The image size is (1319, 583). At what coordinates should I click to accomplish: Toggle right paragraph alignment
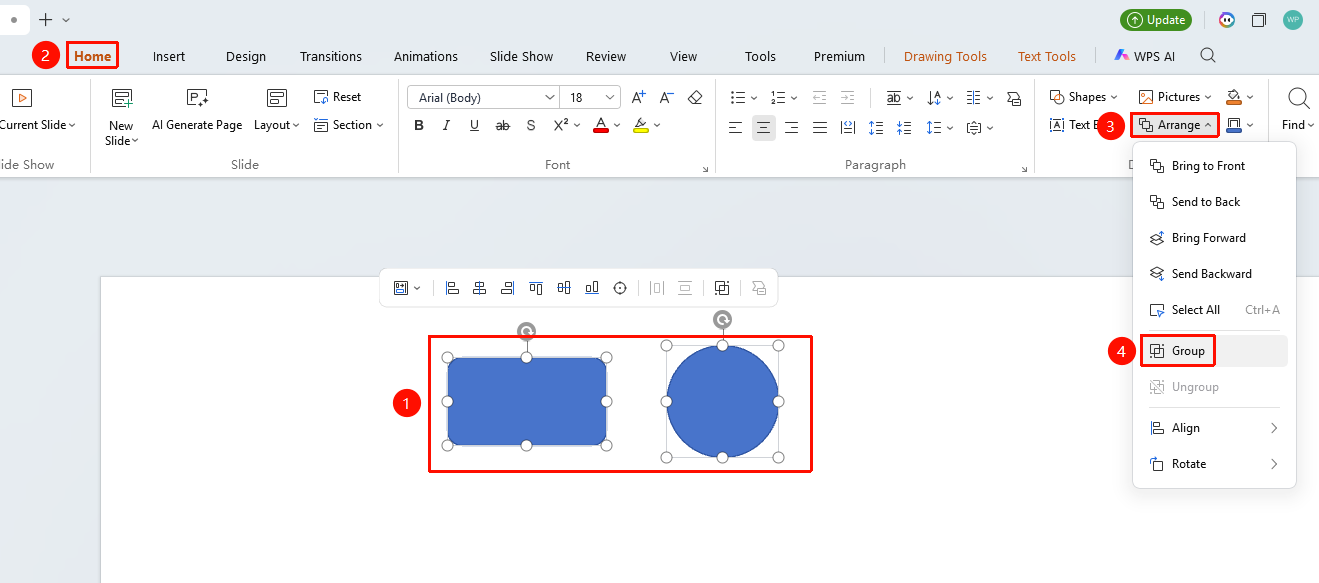point(792,127)
